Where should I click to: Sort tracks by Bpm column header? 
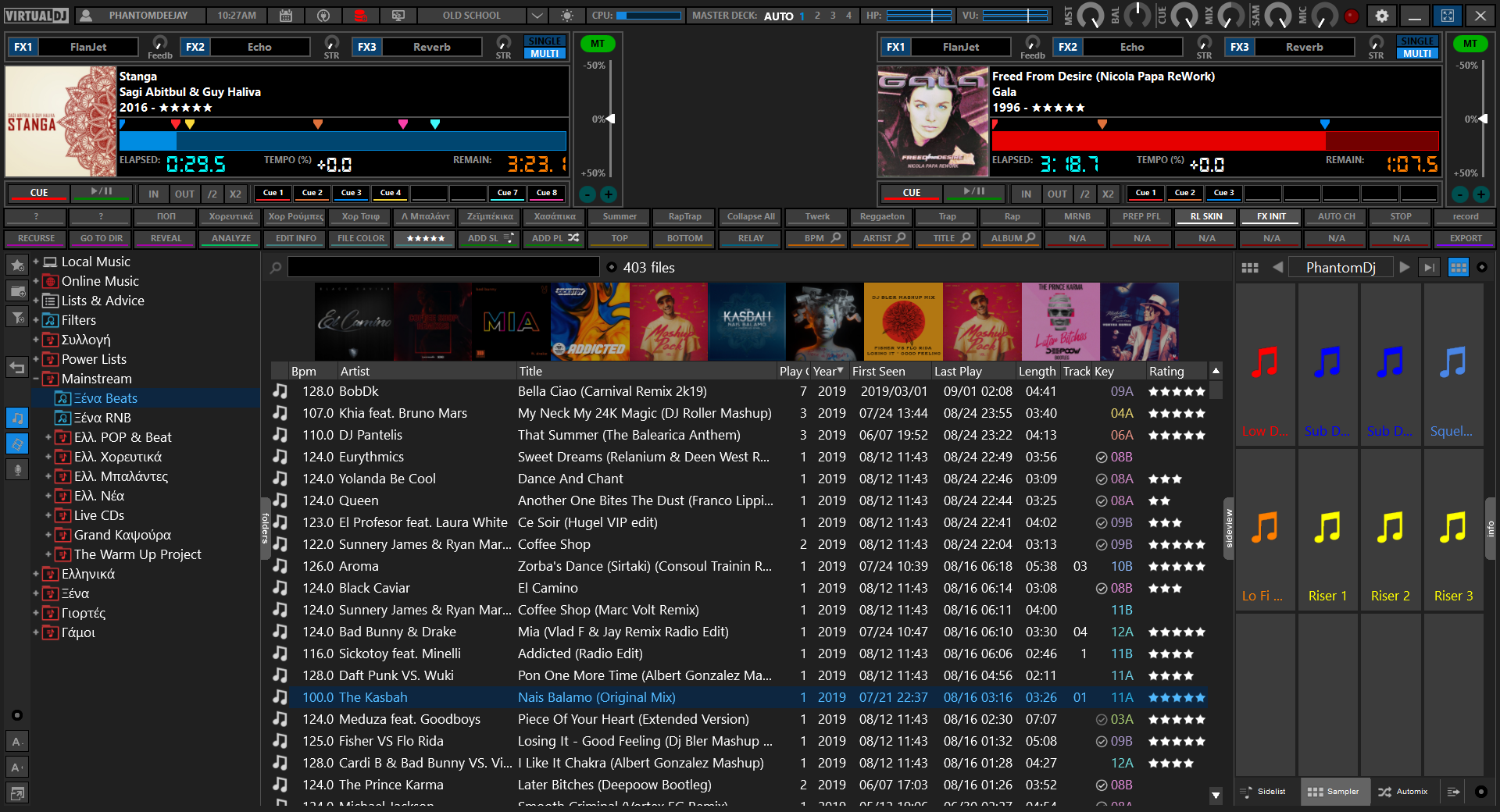312,372
